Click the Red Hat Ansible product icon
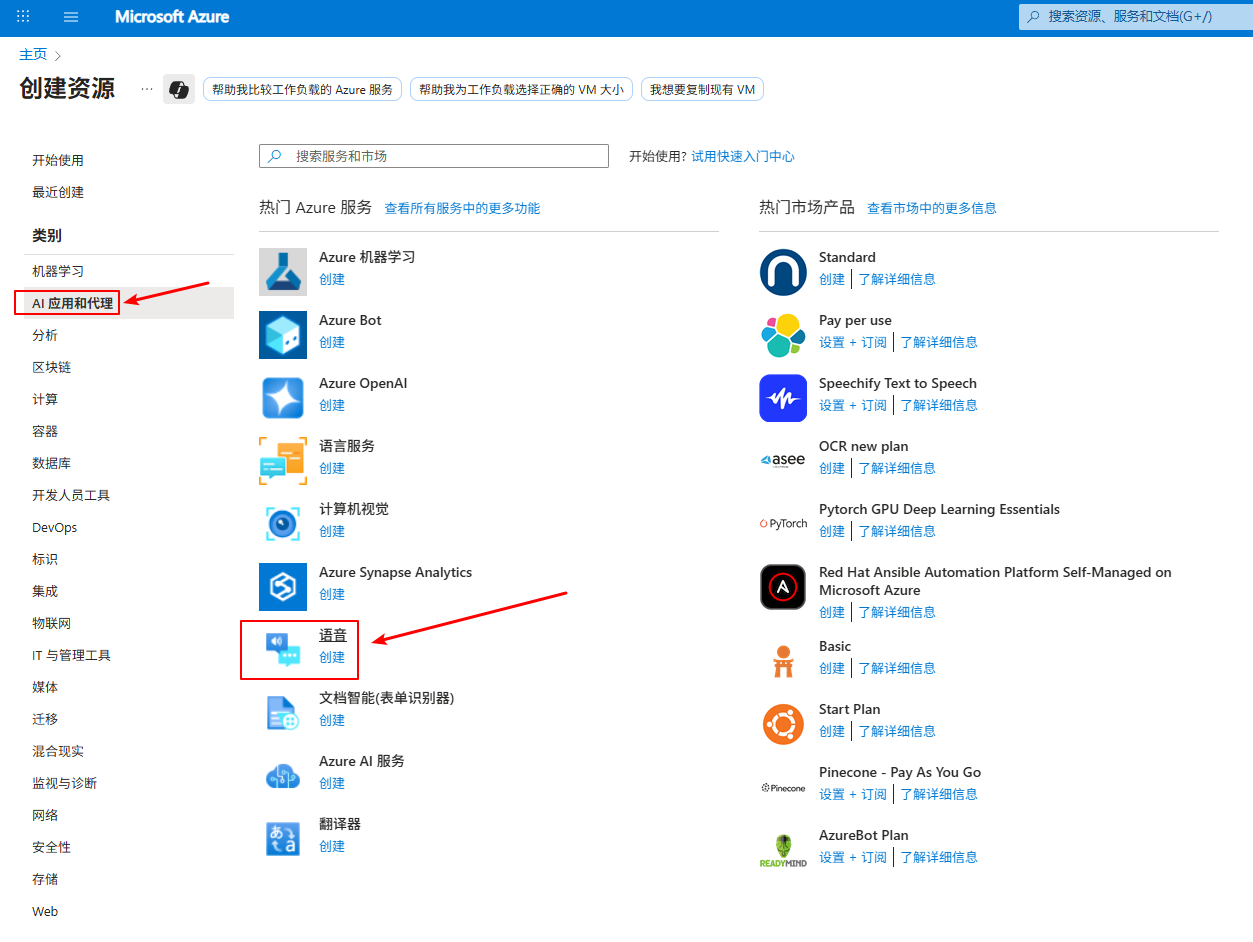This screenshot has height=942, width=1253. [783, 587]
